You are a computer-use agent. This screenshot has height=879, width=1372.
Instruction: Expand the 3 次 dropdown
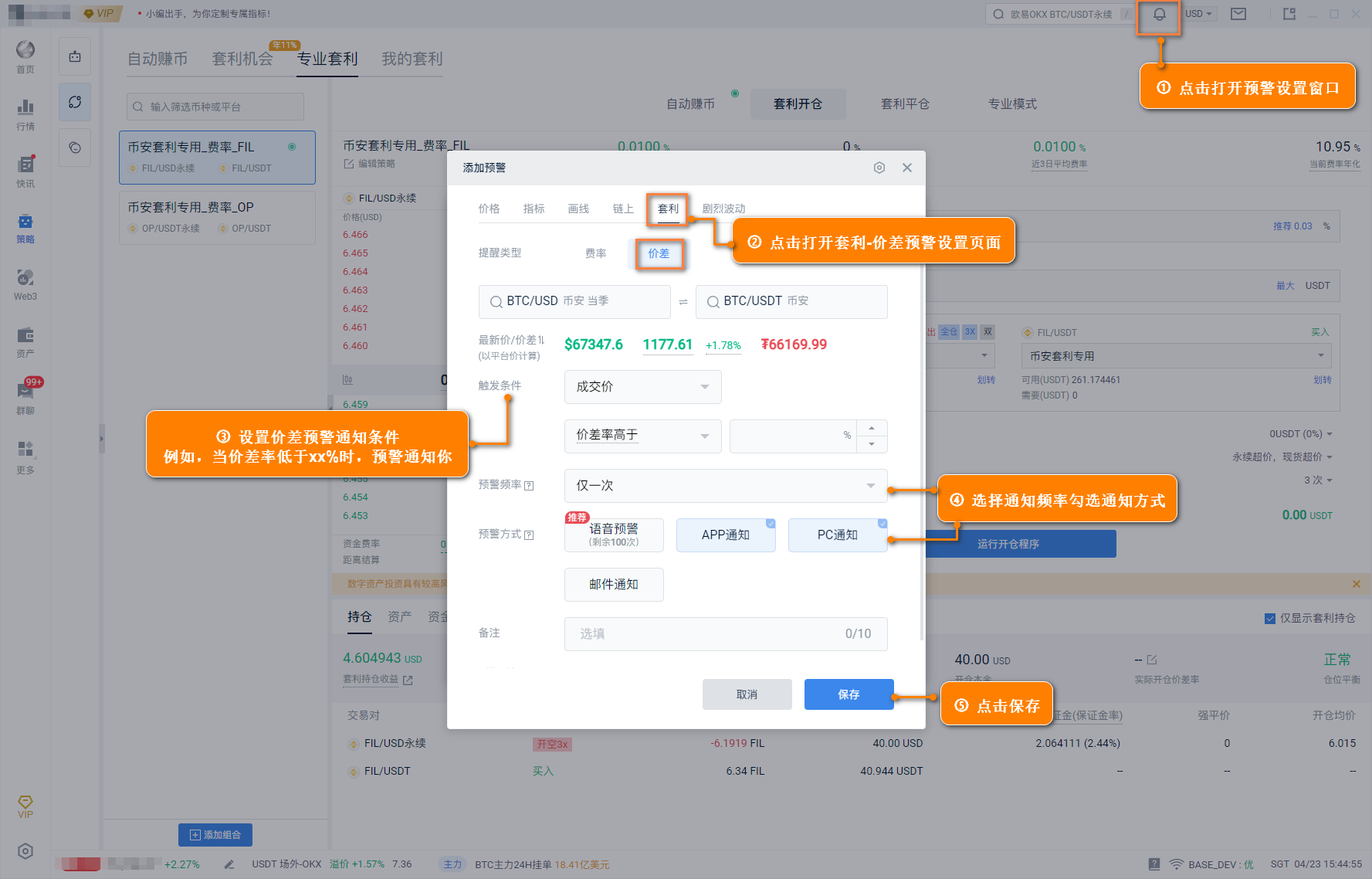coord(1319,480)
